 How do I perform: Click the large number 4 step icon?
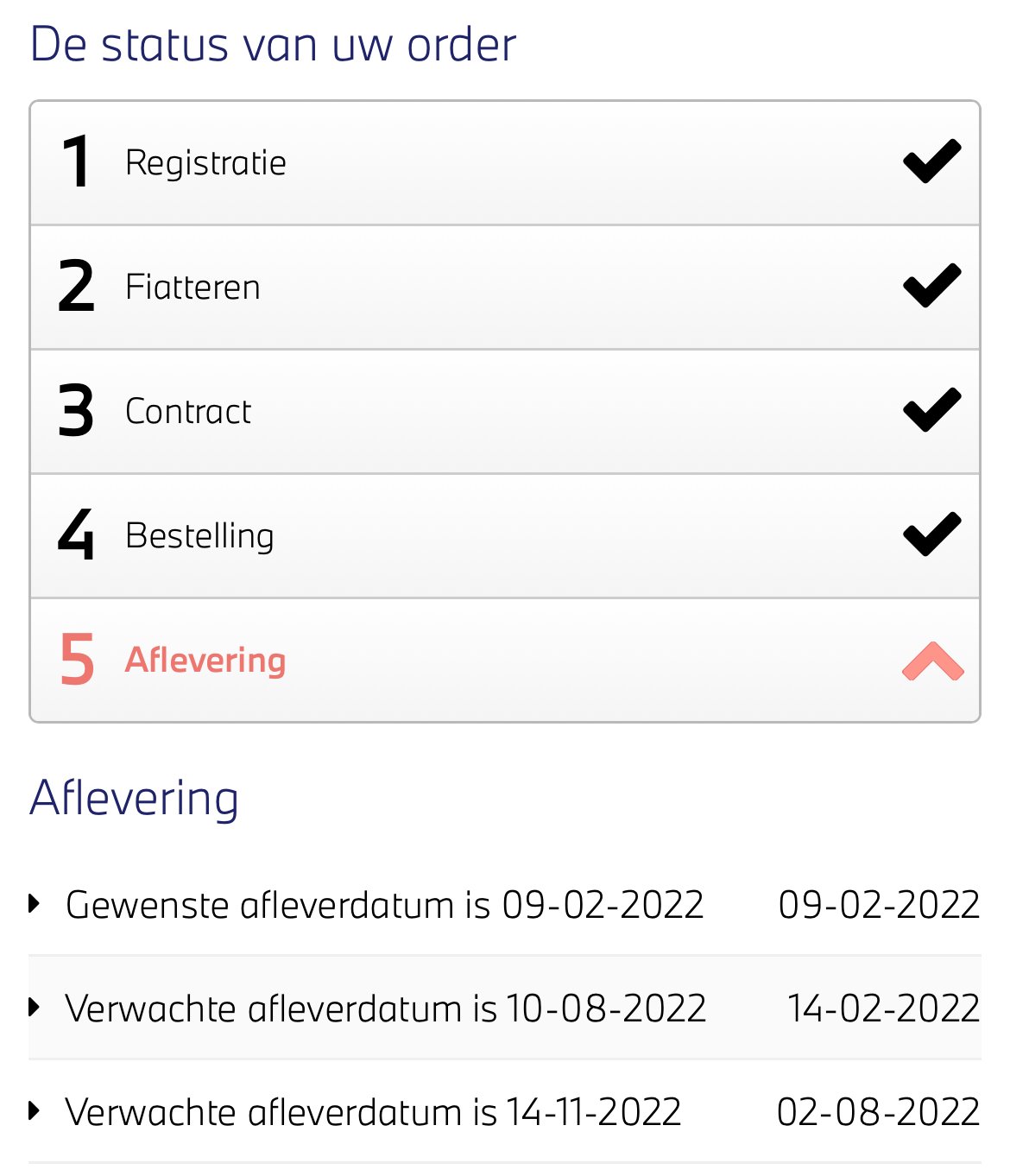click(x=76, y=535)
